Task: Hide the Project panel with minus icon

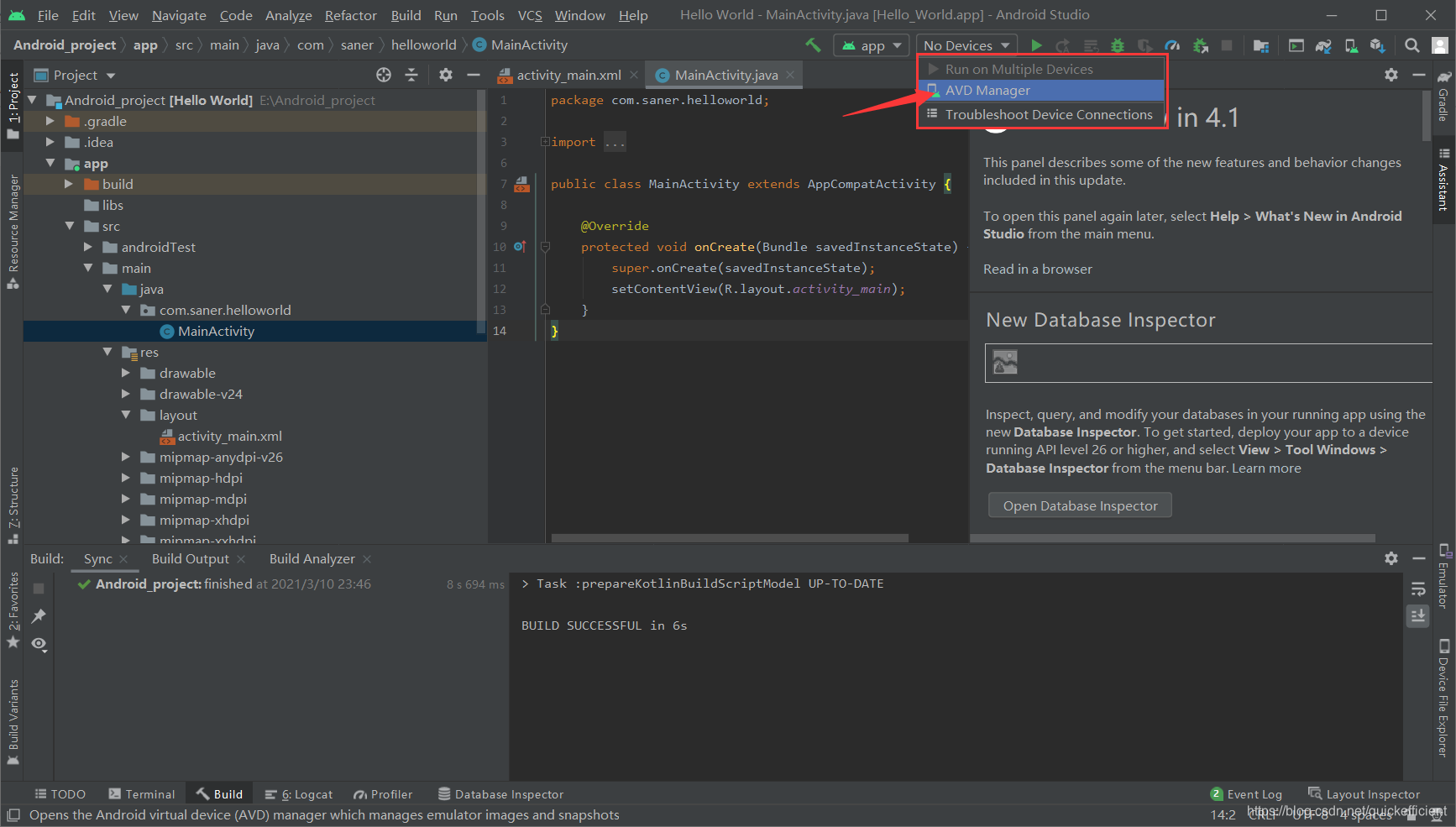Action: coord(474,75)
